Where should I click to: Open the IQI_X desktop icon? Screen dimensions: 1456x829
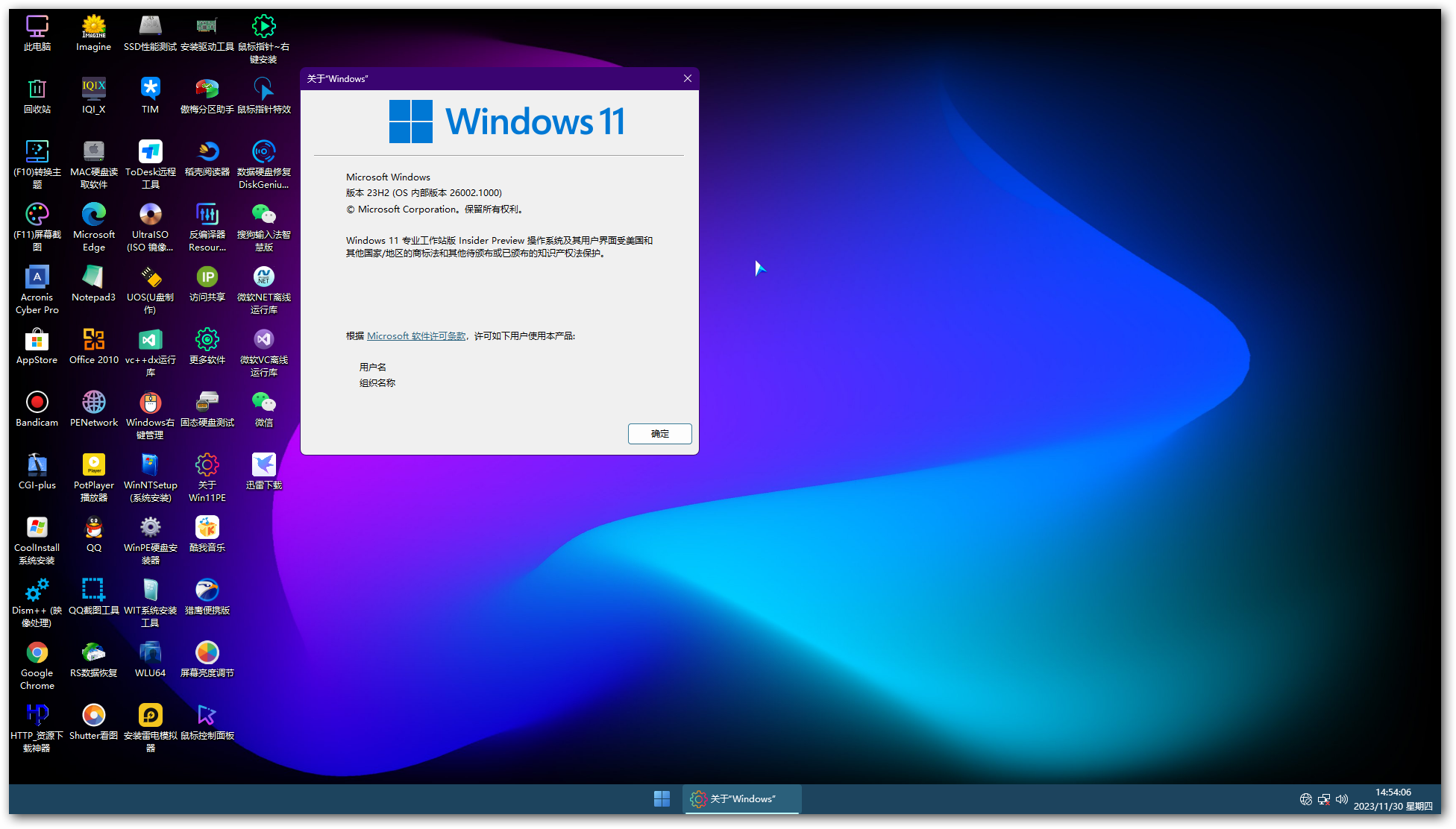coord(94,95)
